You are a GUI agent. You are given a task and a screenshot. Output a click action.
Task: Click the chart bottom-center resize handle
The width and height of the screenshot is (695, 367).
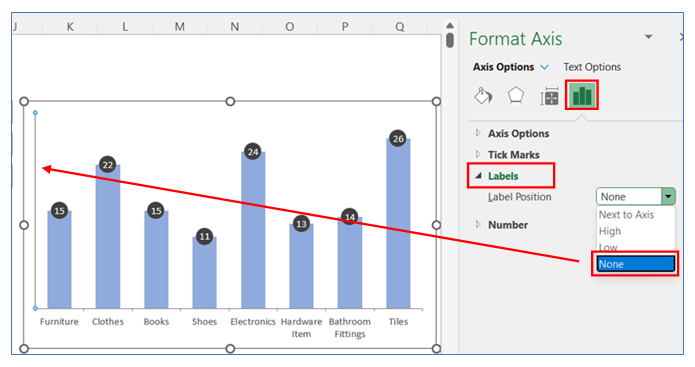(230, 349)
